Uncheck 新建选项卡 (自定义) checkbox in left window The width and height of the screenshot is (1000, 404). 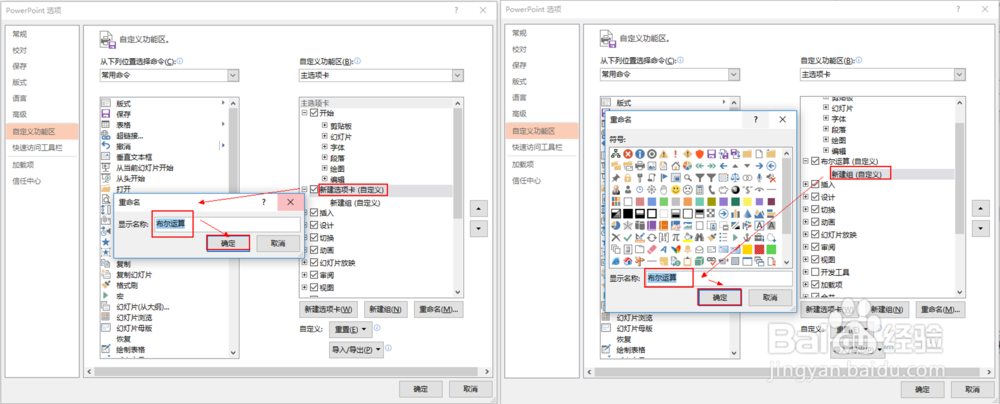pos(314,190)
